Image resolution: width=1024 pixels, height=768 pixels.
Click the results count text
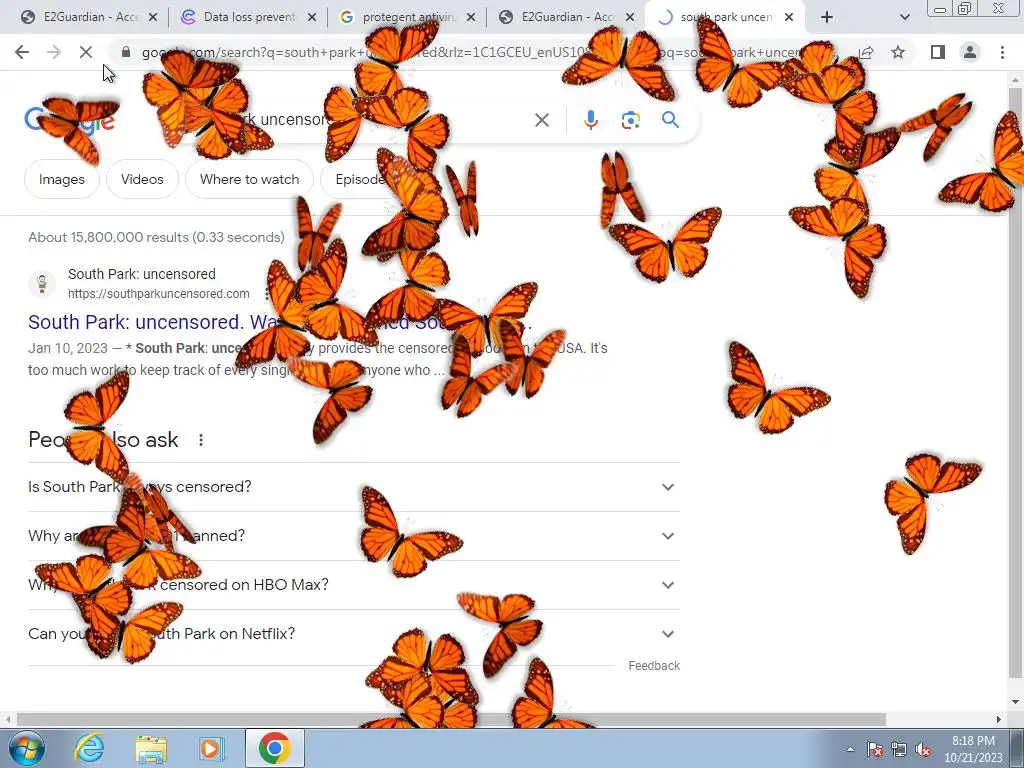(x=156, y=237)
